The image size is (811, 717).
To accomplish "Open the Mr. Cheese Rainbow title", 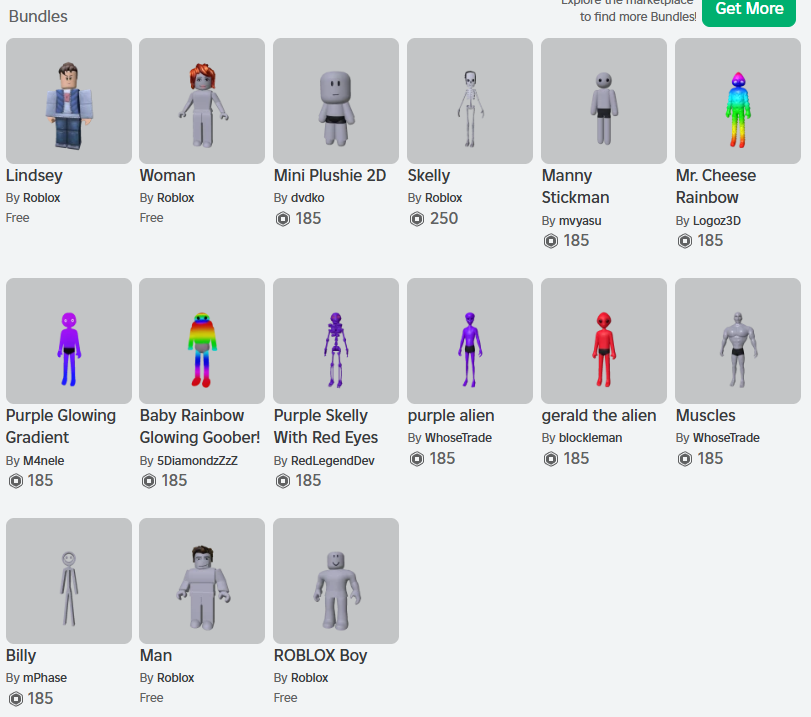I will (x=716, y=187).
